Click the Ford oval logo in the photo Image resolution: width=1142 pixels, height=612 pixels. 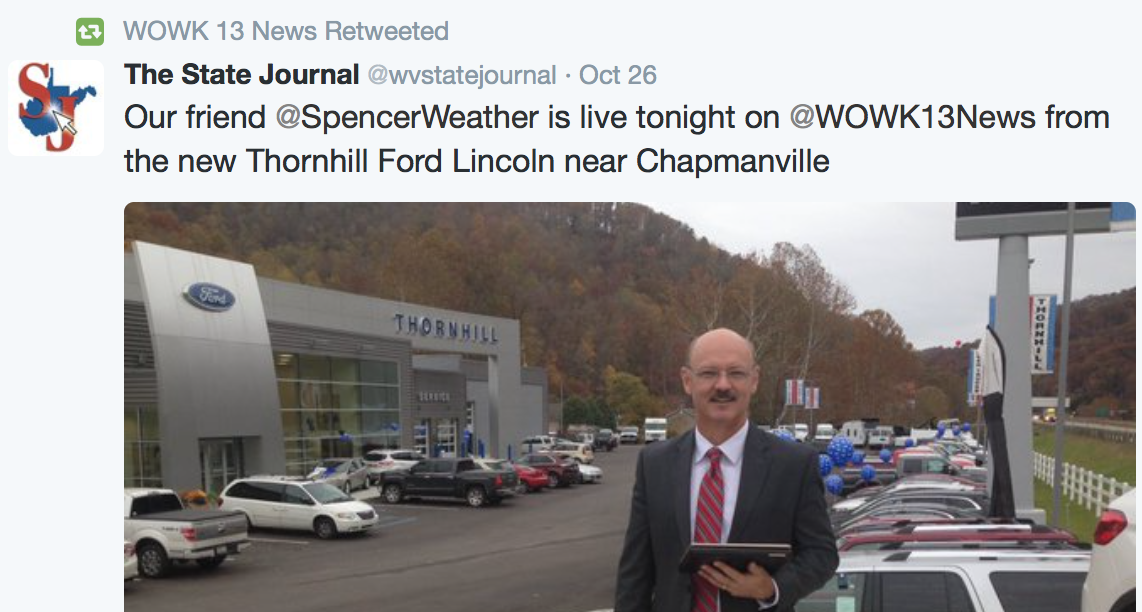(210, 297)
